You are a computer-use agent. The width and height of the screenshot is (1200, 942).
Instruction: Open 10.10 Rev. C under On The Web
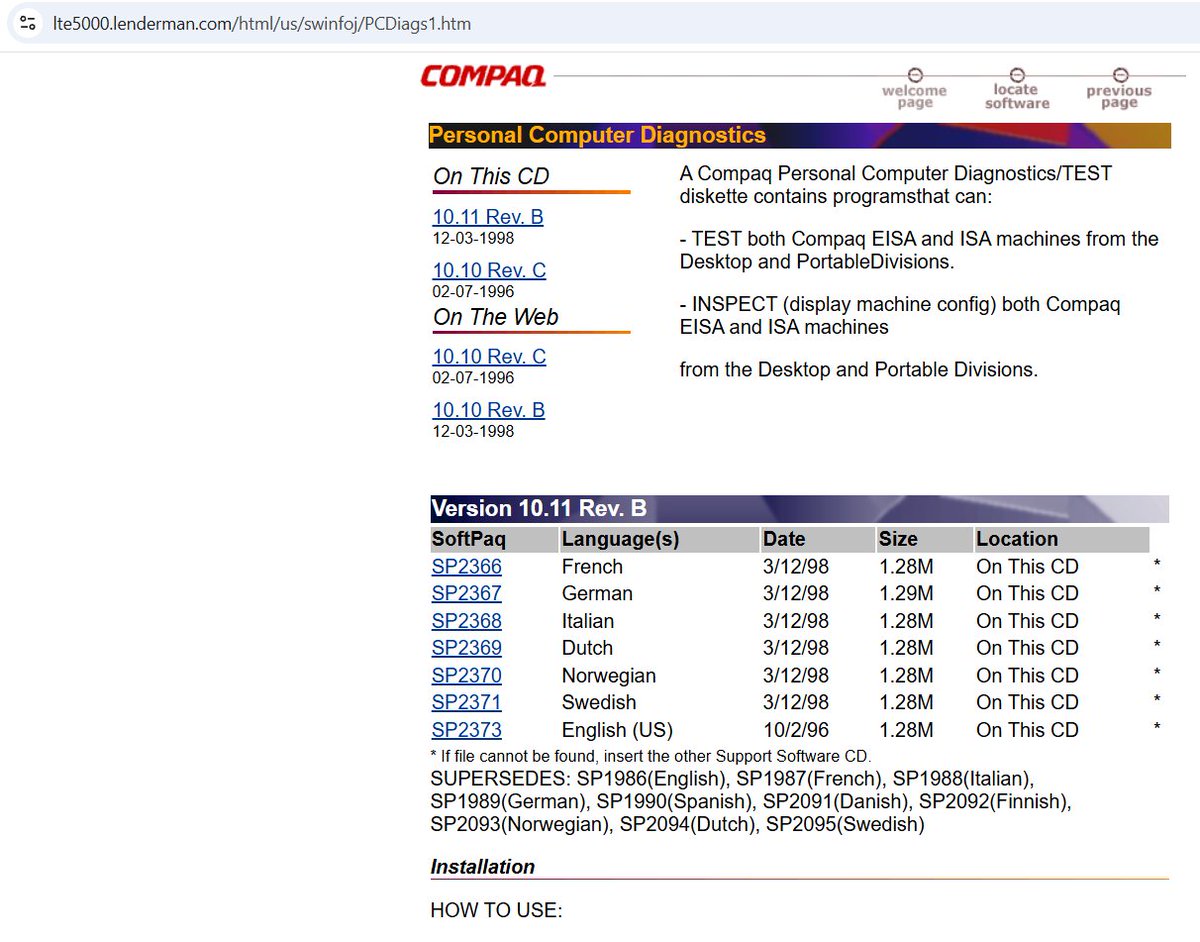[489, 356]
